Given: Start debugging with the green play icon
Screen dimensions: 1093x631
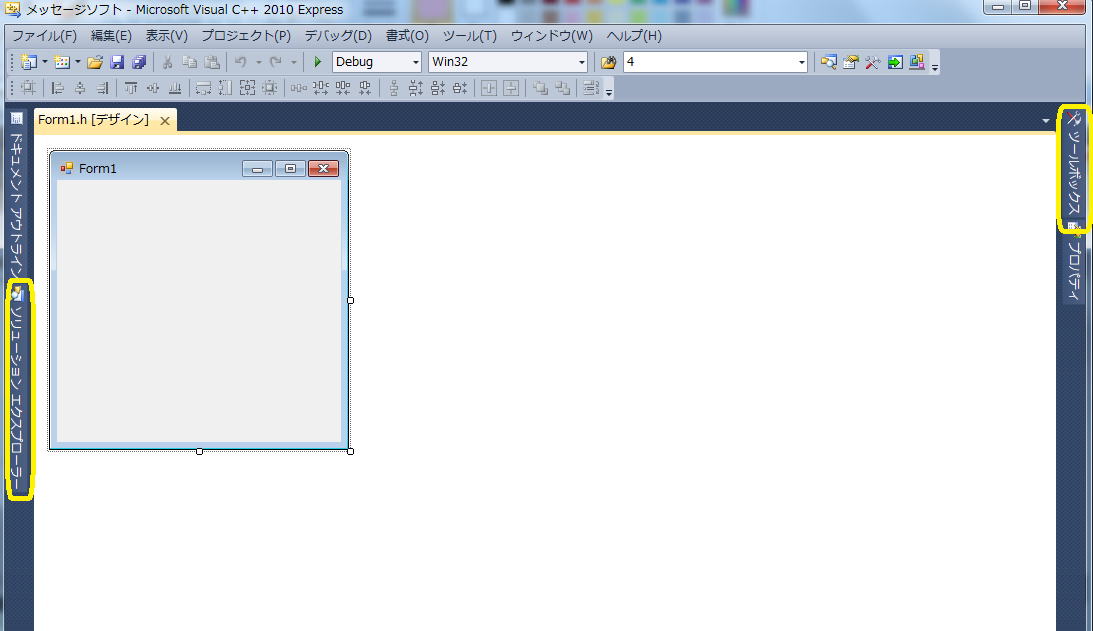Looking at the screenshot, I should click(x=318, y=62).
